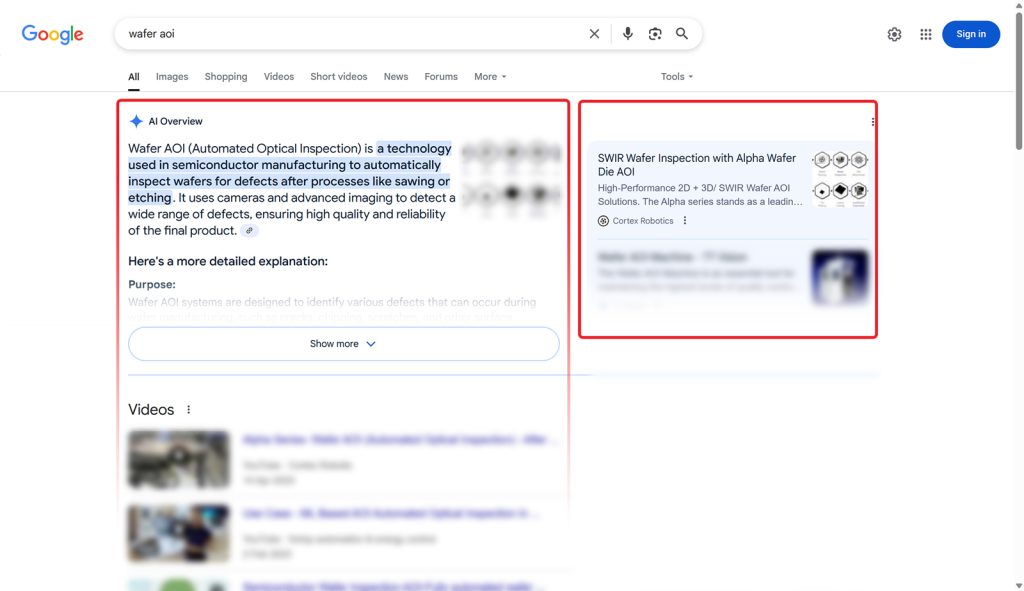Open 'SWIR Wafer Inspection with Alpha Wafer Die AOI' link
This screenshot has height=591, width=1024.
coord(697,165)
